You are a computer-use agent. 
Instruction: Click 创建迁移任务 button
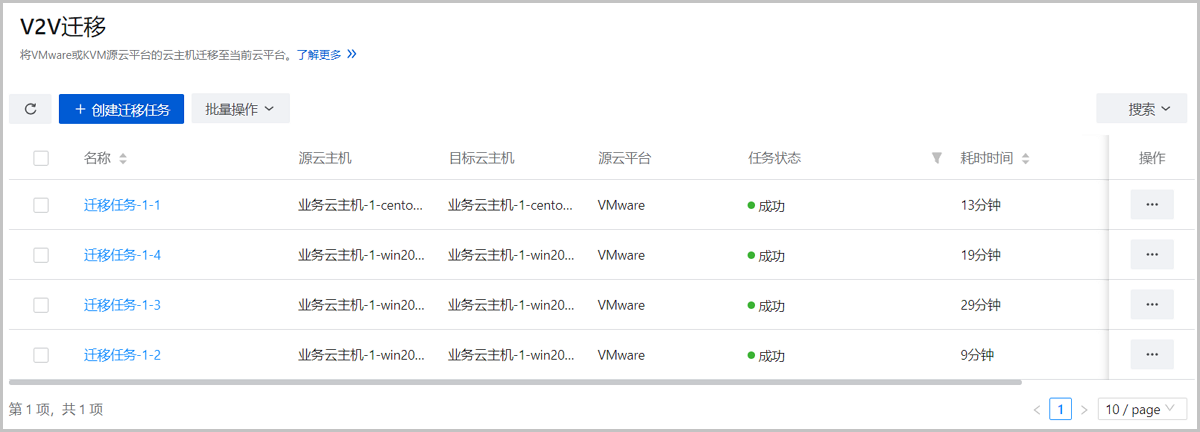[x=121, y=109]
